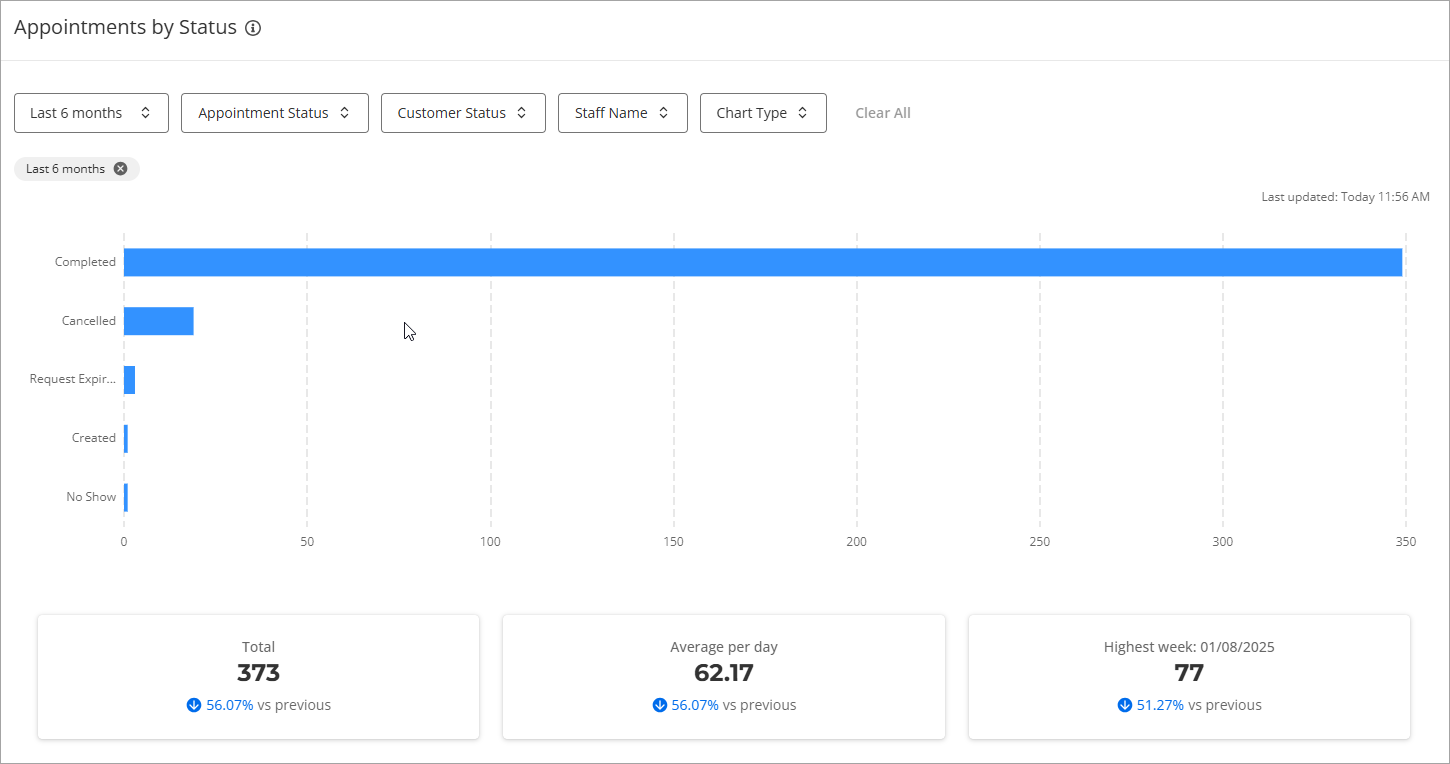Click the down arrow icon in Highest week card
Screen dimensions: 1450x764
point(1125,705)
